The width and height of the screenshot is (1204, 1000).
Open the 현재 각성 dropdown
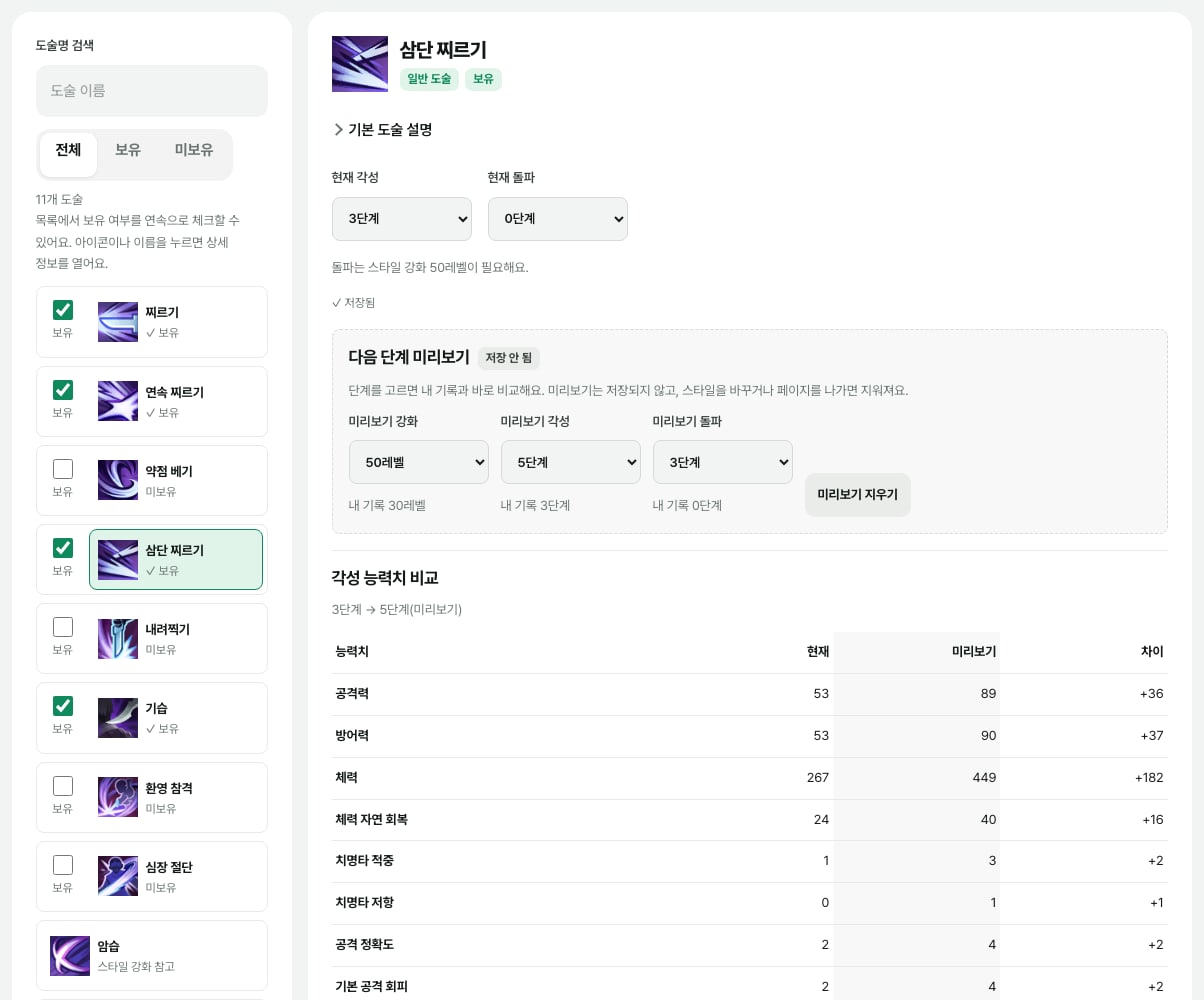[402, 219]
